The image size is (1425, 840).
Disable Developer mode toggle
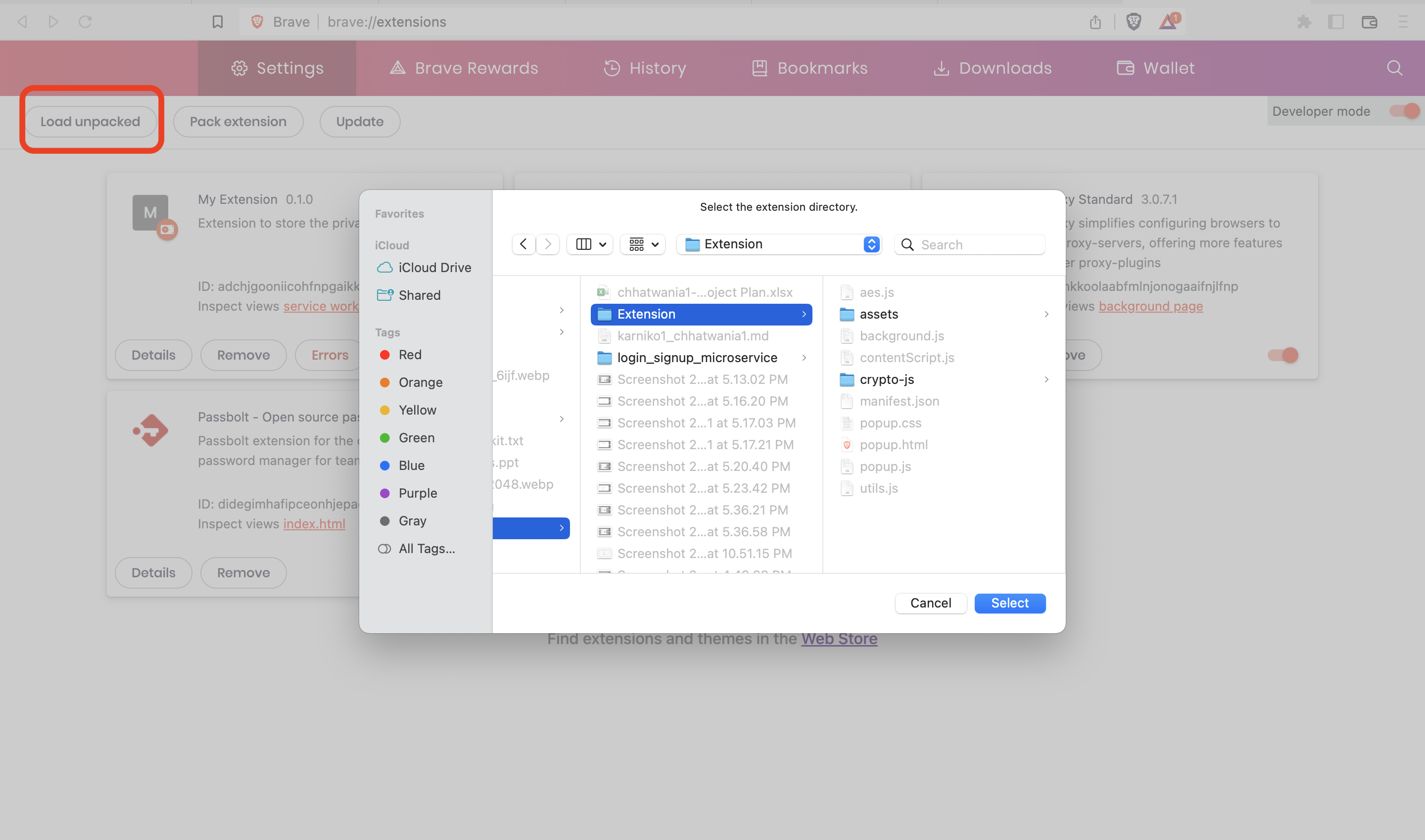click(x=1405, y=111)
